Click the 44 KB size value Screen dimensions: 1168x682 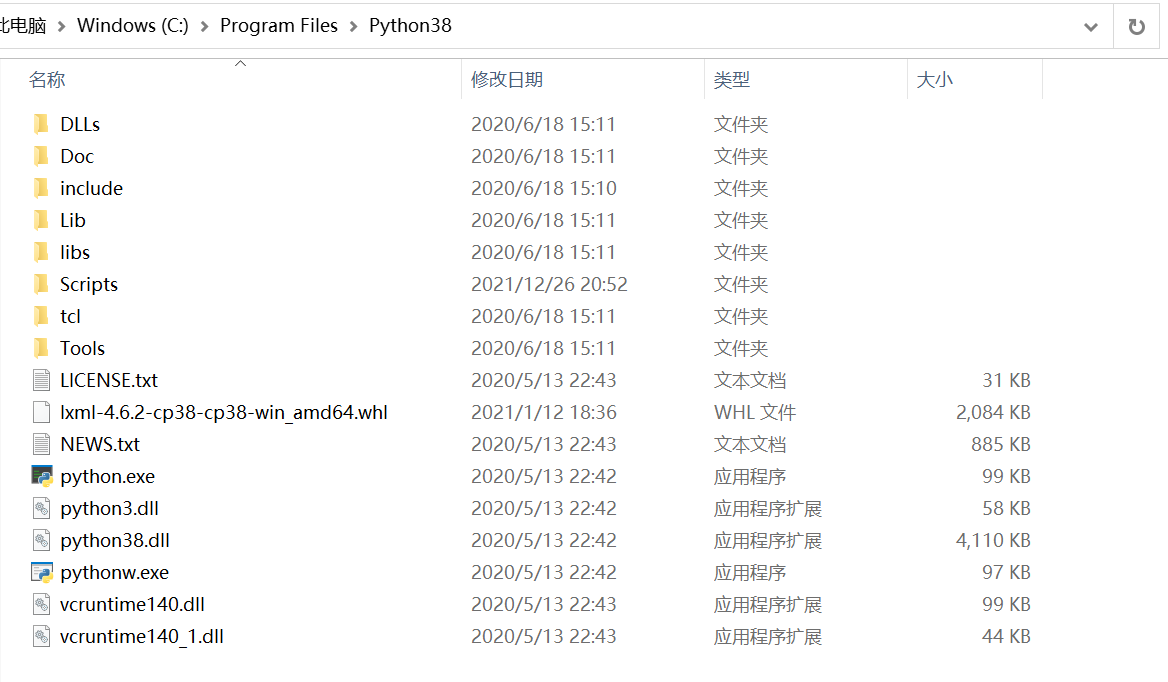click(1006, 637)
